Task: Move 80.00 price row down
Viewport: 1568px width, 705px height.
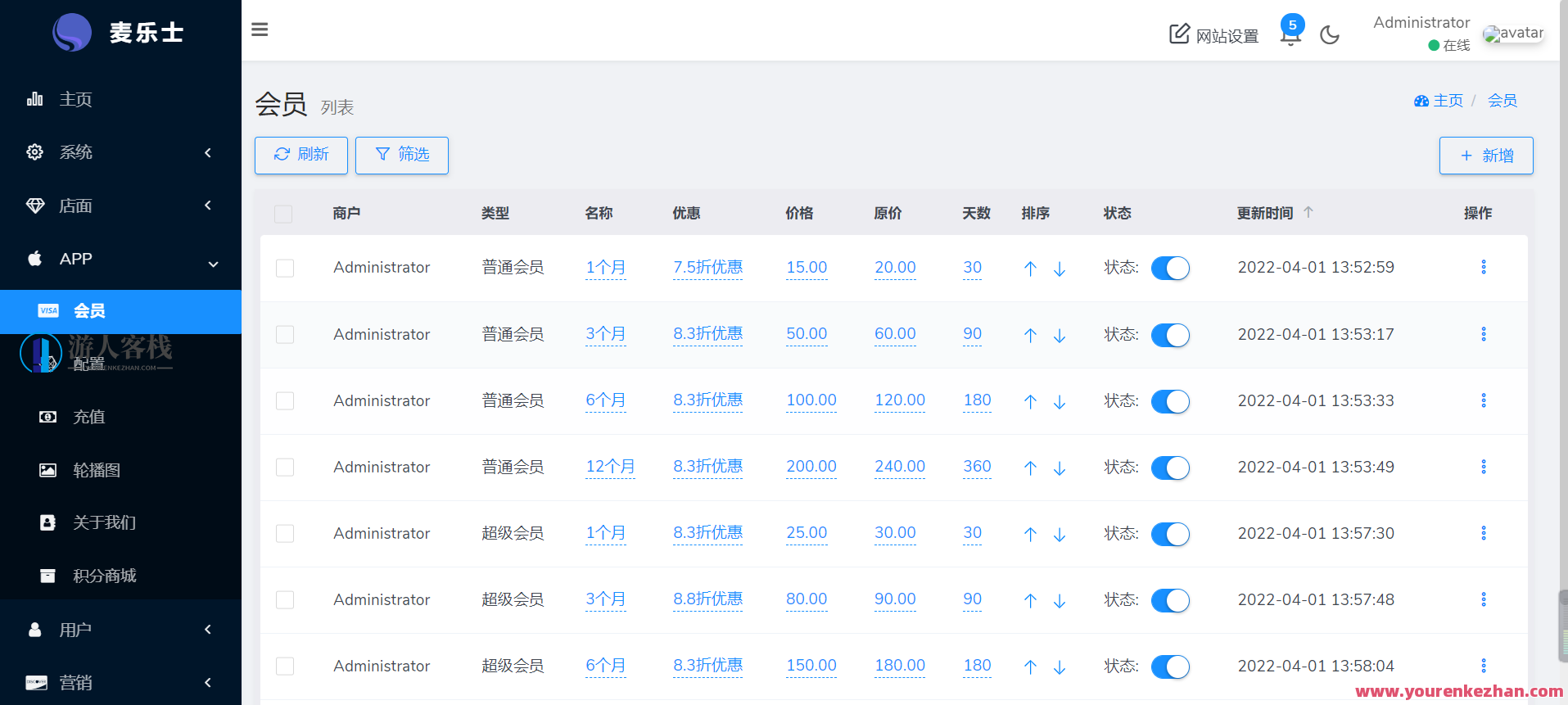Action: point(1060,600)
